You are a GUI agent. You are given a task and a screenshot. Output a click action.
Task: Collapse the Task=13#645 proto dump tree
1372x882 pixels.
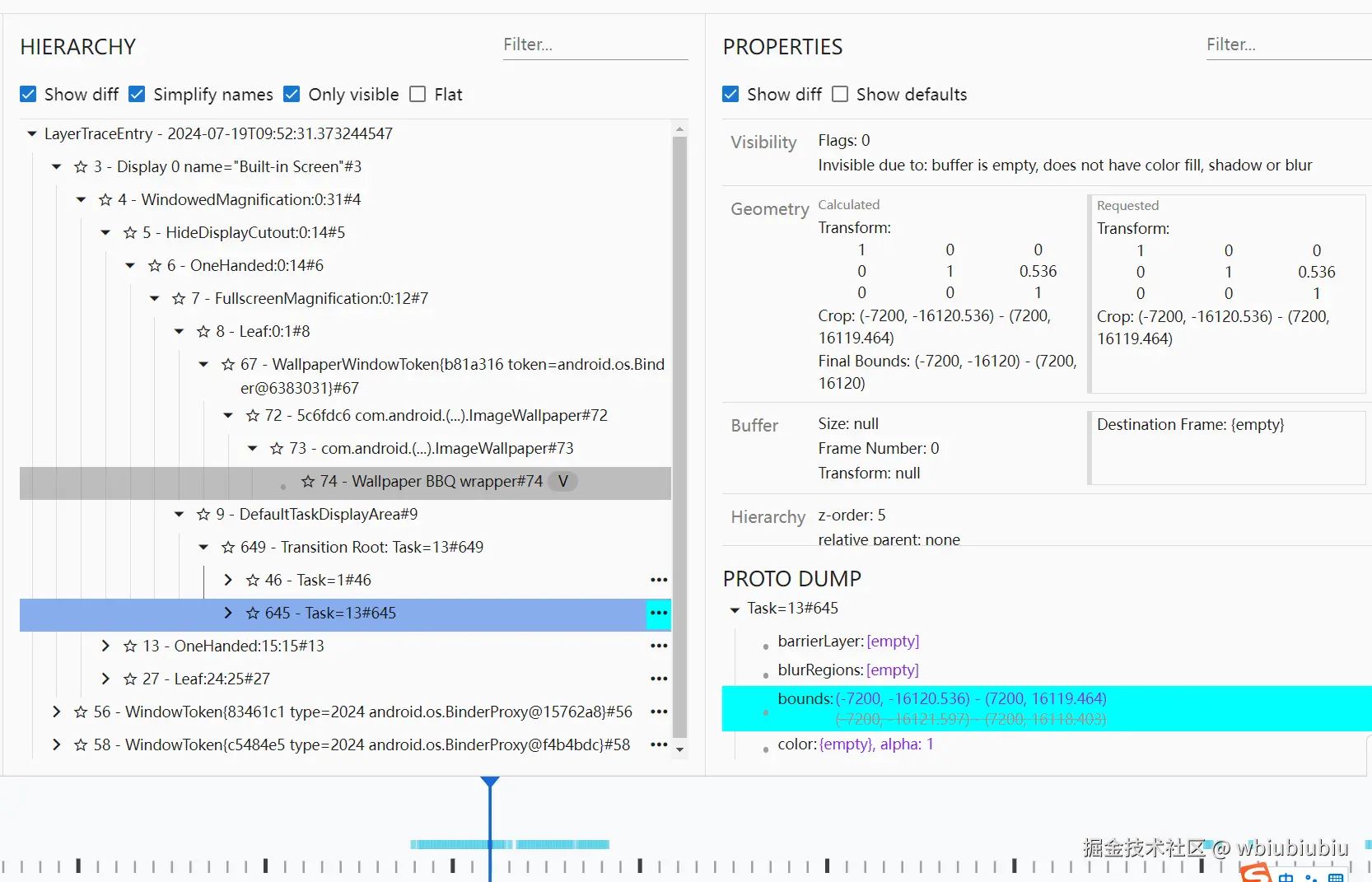735,609
